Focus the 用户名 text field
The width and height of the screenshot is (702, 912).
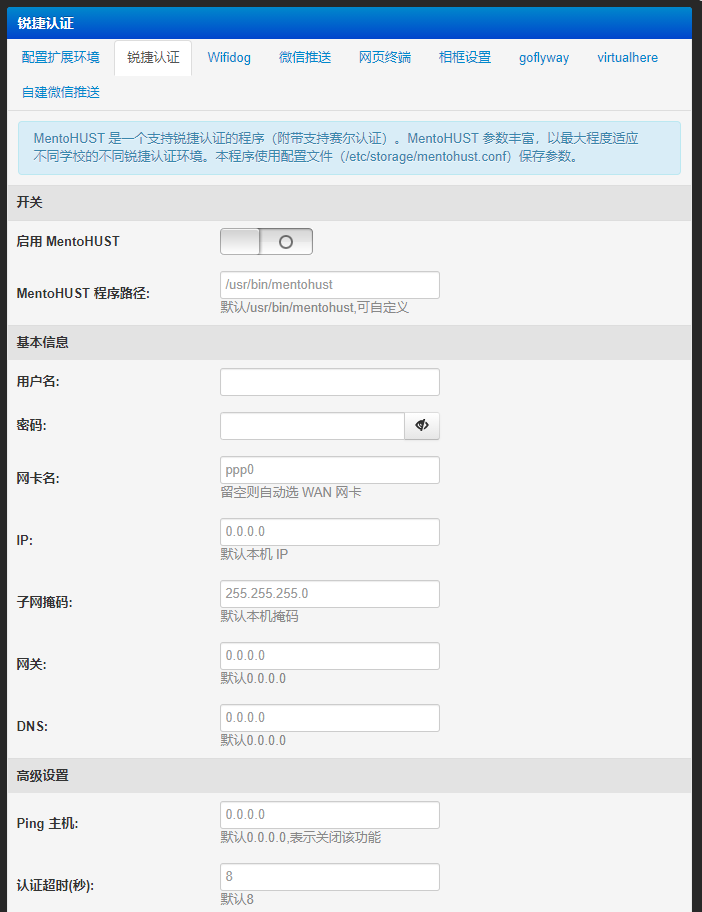tap(329, 382)
